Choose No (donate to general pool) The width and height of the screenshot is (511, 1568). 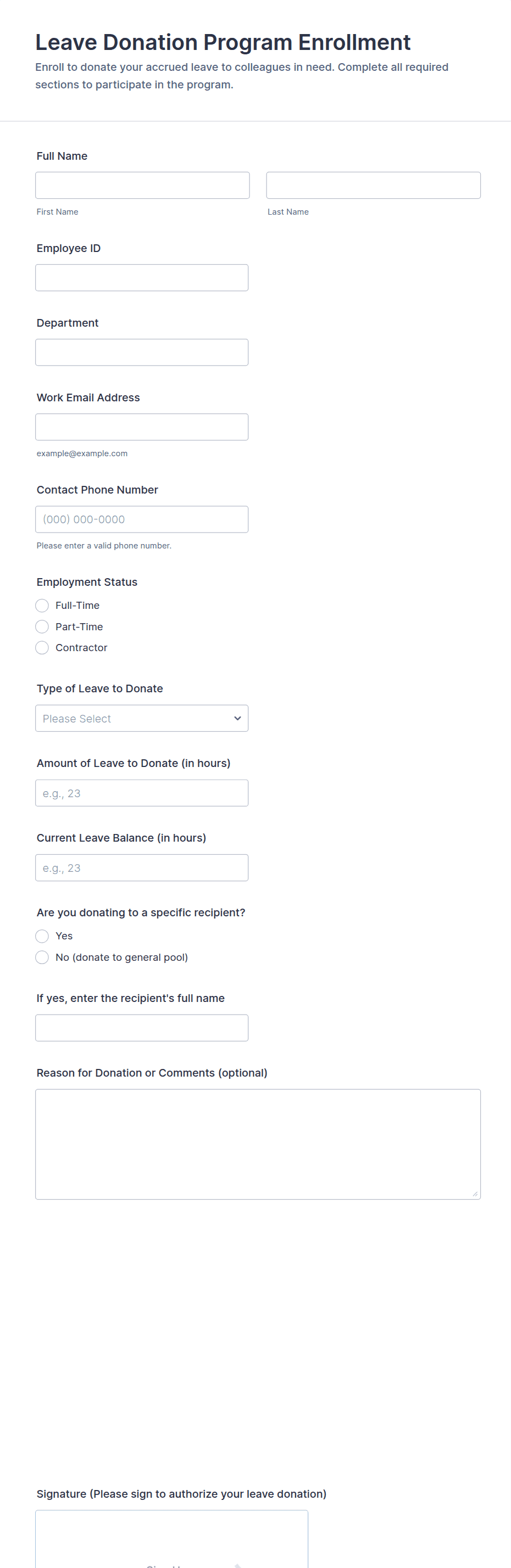click(x=42, y=957)
